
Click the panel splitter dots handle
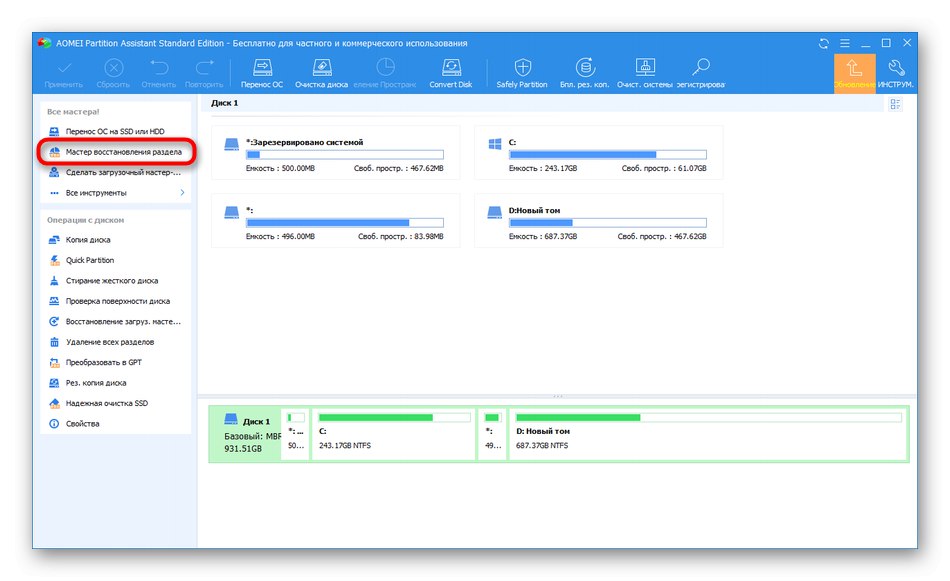point(557,396)
